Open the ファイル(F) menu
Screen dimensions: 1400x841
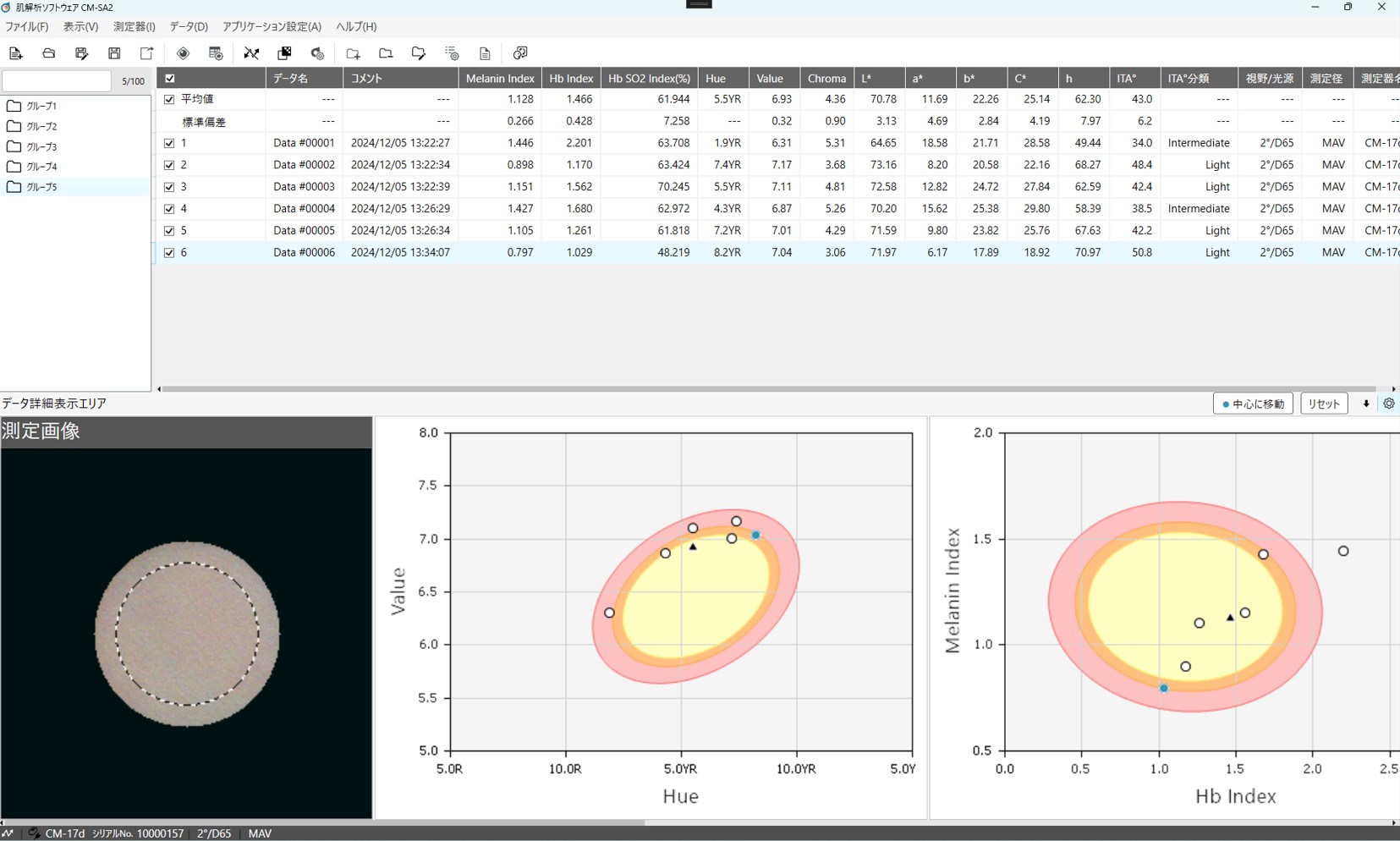click(x=27, y=27)
